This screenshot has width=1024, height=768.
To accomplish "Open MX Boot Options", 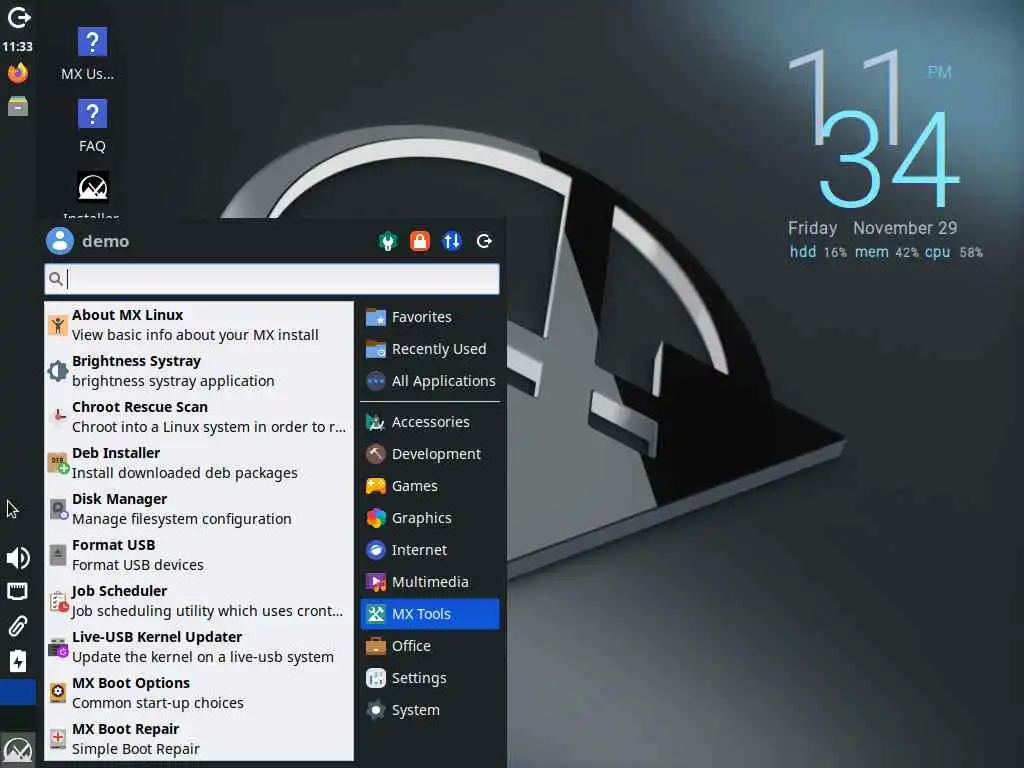I will pyautogui.click(x=199, y=693).
